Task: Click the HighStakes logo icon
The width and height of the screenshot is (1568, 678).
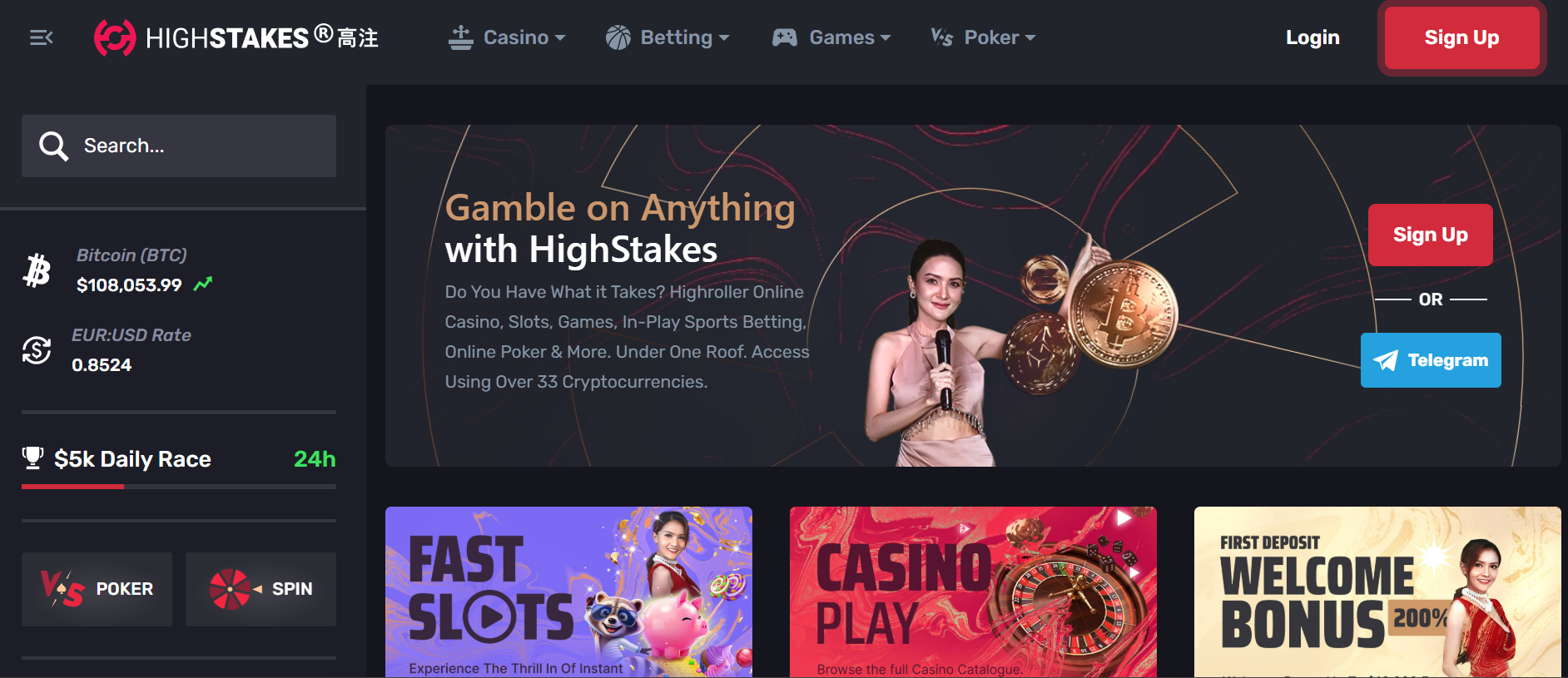Action: (115, 37)
